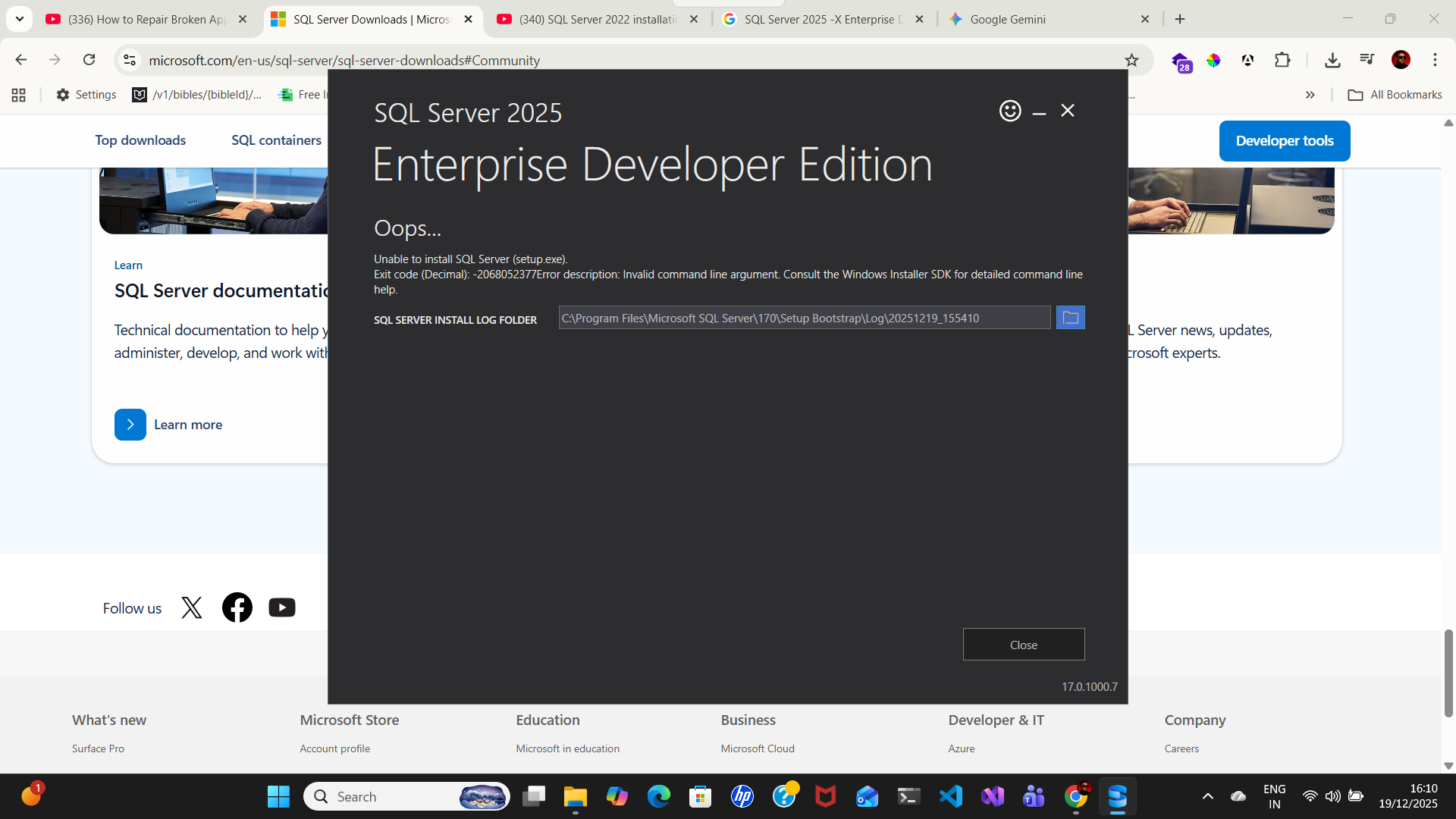This screenshot has height=819, width=1456.
Task: Open the log folder browse icon
Action: coord(1070,318)
